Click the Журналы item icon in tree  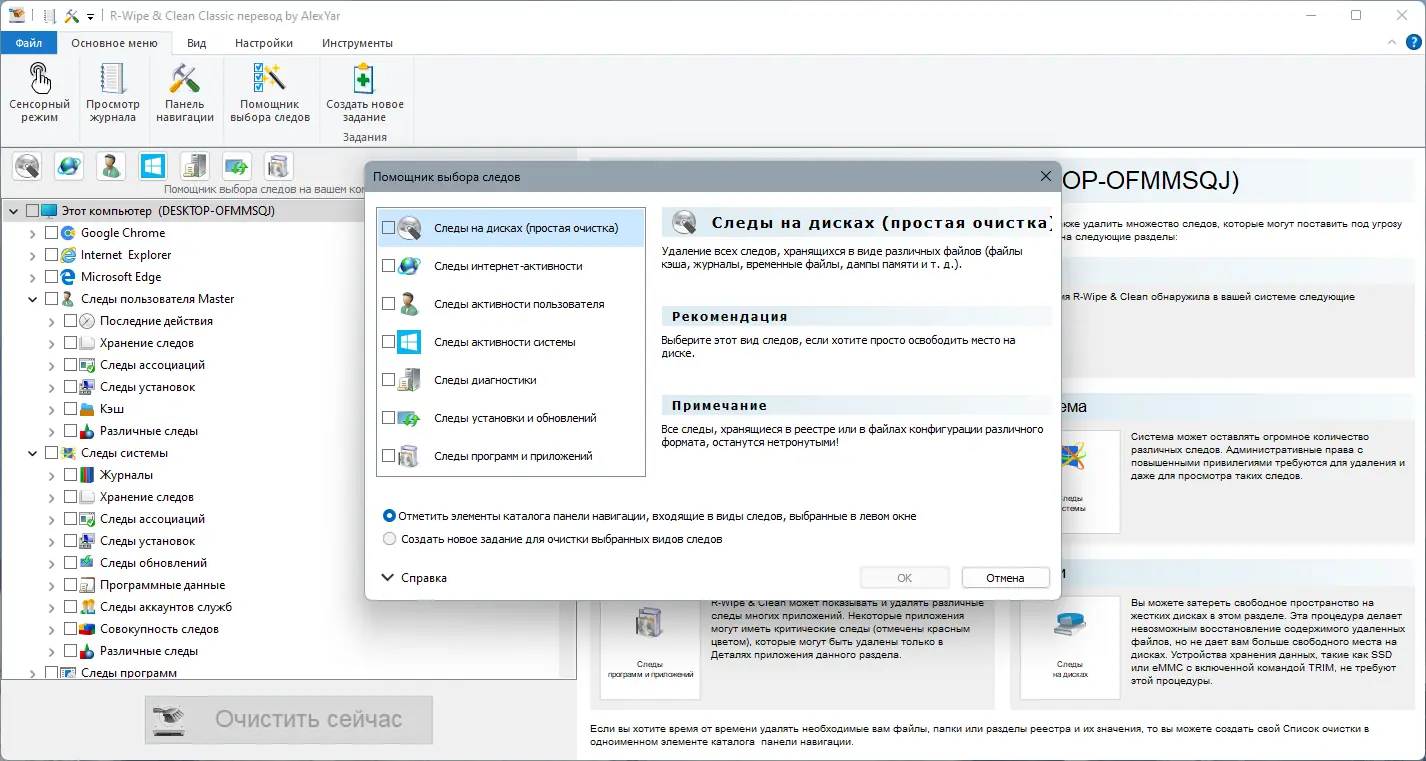88,475
